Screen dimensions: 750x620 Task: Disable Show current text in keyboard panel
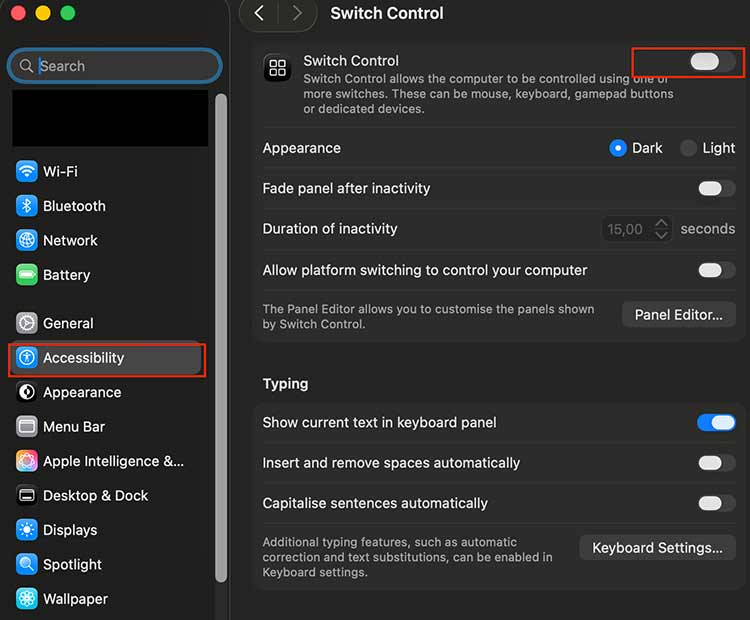click(x=716, y=423)
